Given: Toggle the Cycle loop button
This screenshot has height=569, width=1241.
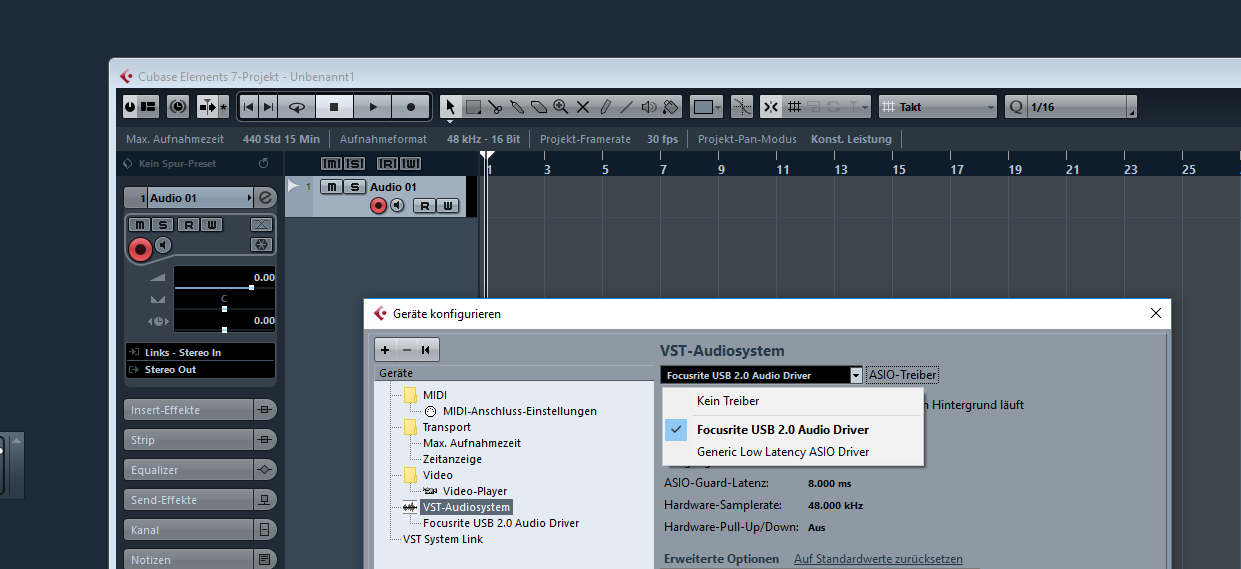Looking at the screenshot, I should (x=297, y=106).
